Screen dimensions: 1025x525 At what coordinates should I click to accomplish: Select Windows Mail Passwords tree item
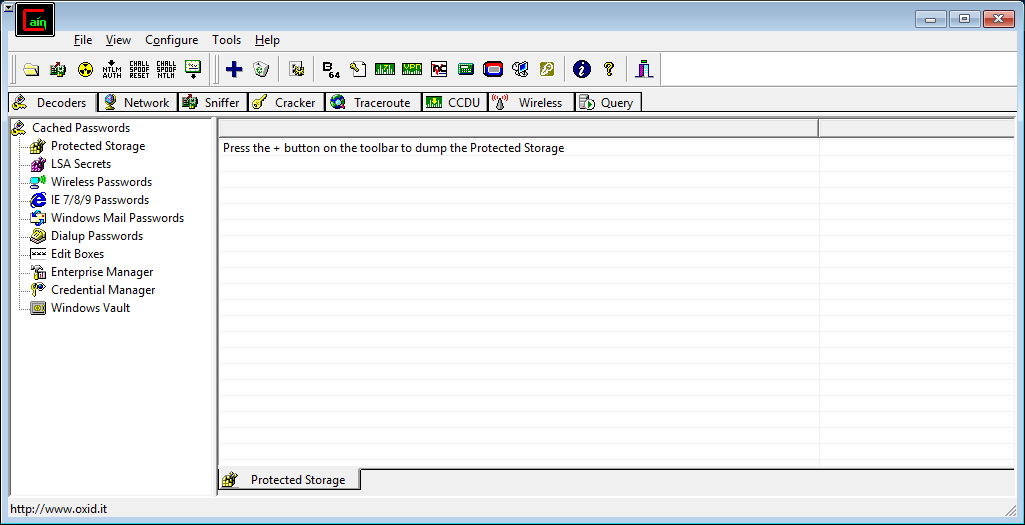coord(118,218)
